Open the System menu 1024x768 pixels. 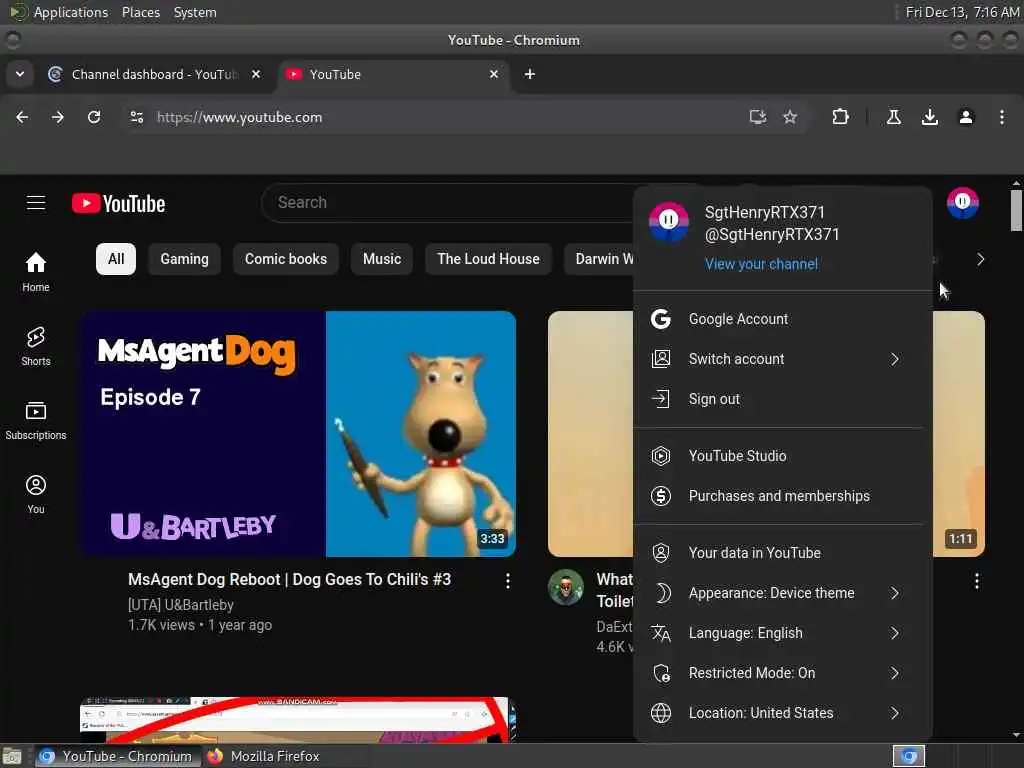[x=195, y=12]
